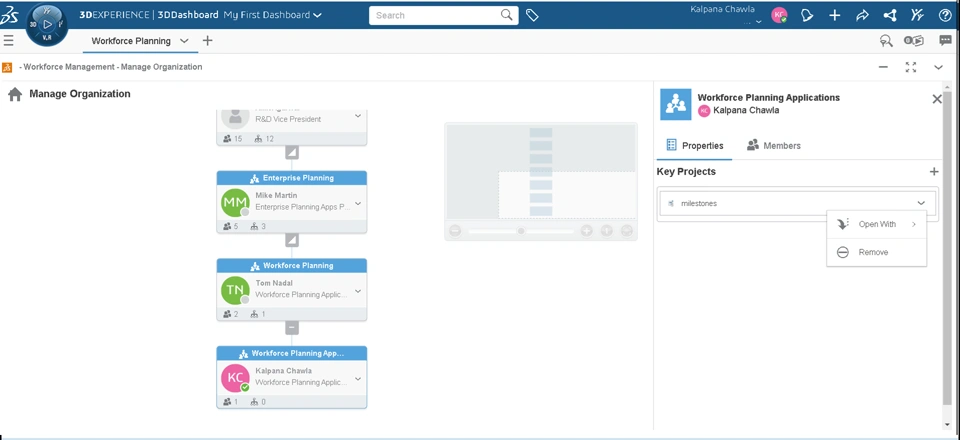Click the right panel vertical scrollbar
Viewport: 960px width, 440px height.
pyautogui.click(x=948, y=248)
